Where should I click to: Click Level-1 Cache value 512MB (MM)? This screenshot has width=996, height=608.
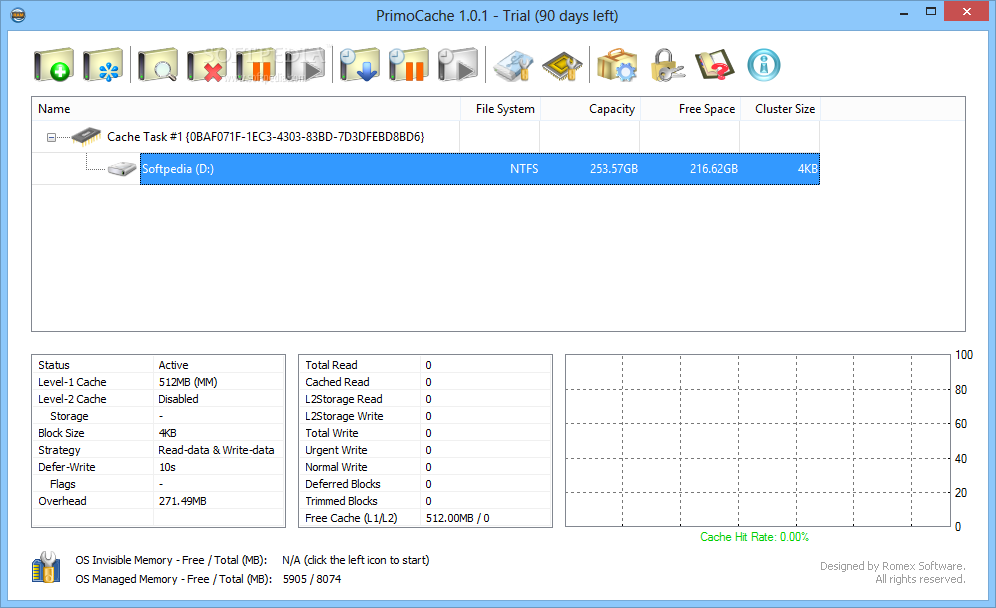pos(188,382)
